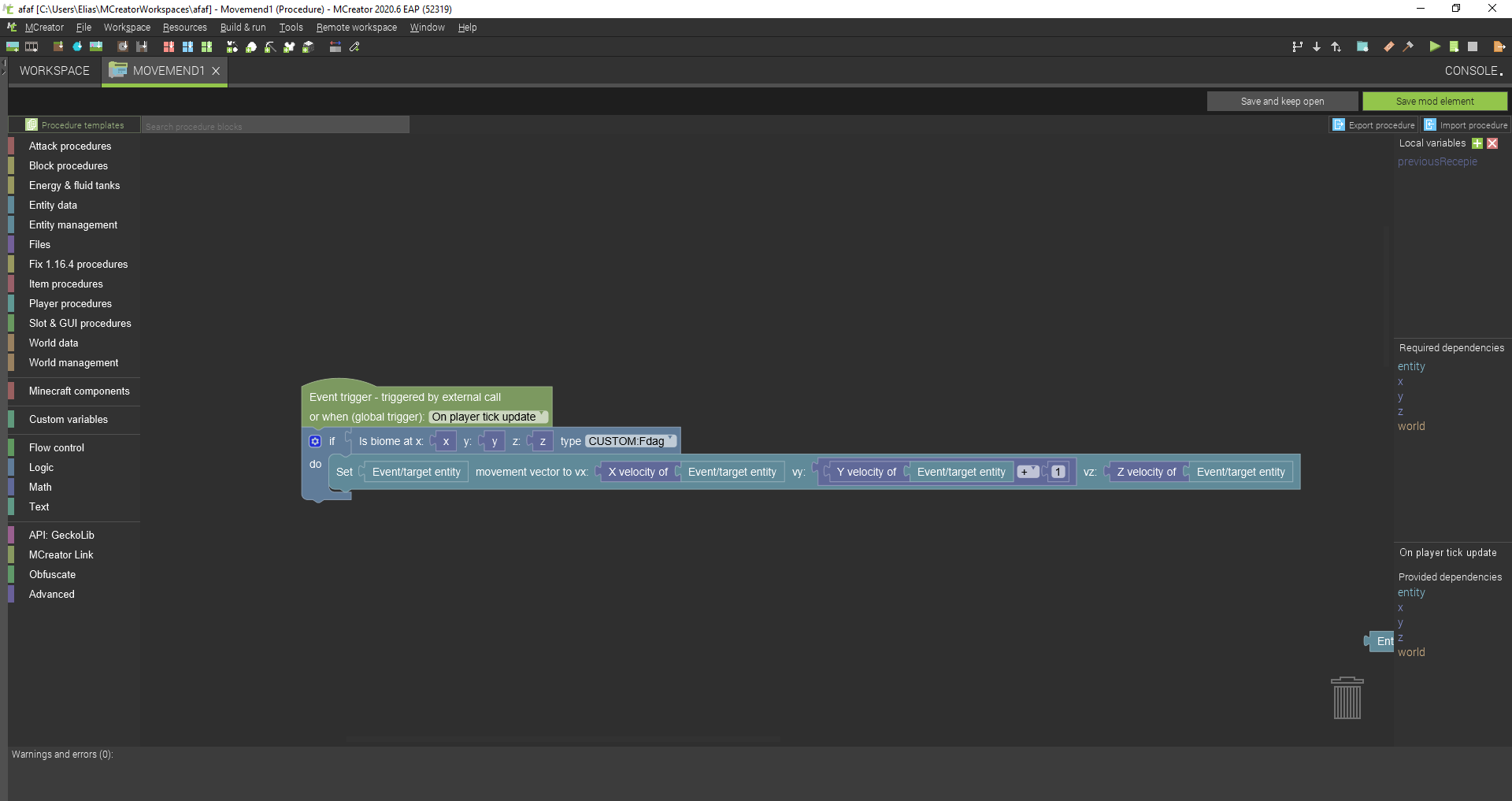The width and height of the screenshot is (1512, 801).
Task: Run the client with green play icon
Action: pyautogui.click(x=1435, y=46)
